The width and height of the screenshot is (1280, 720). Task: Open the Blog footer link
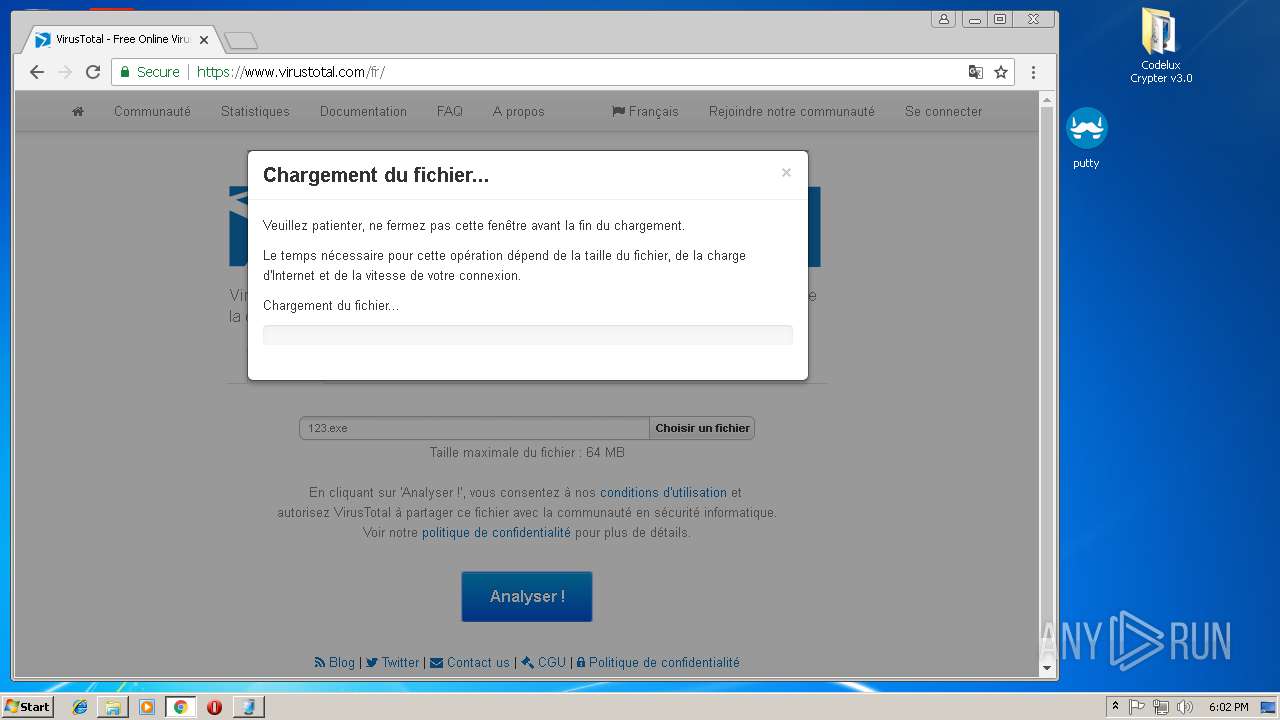(335, 663)
